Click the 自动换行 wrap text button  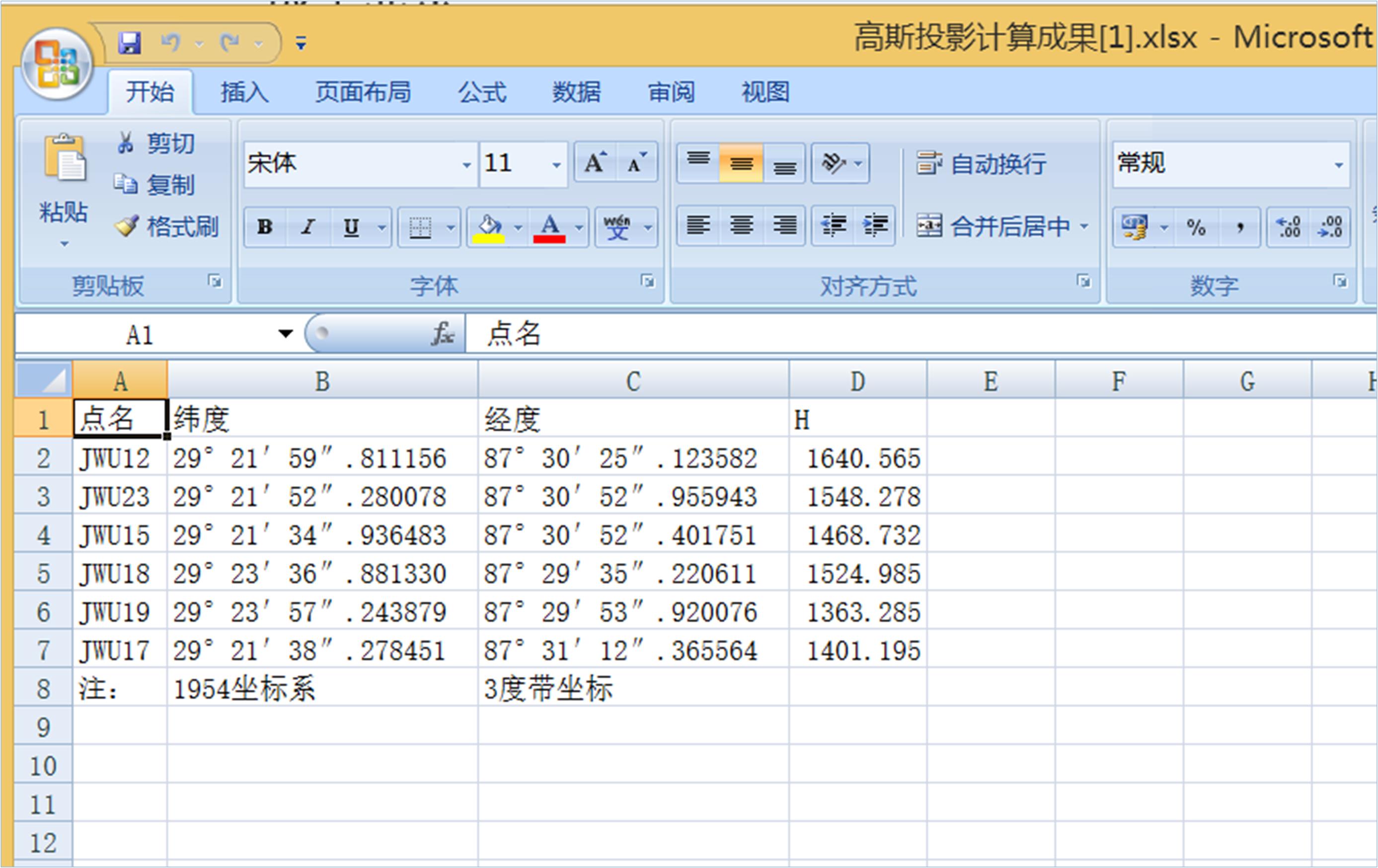pos(982,164)
